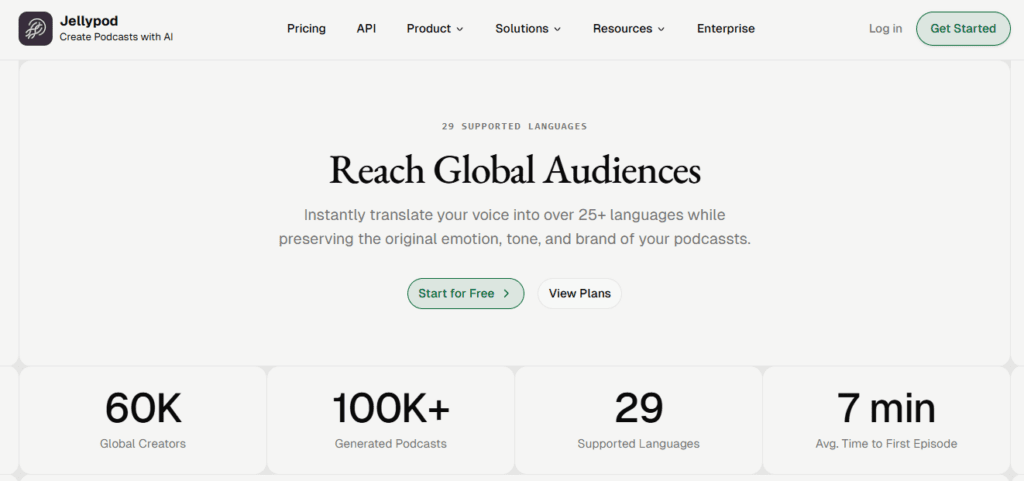This screenshot has width=1024, height=481.
Task: Click the small "29 SUPPORTED LANGUAGES" label above heading
Action: click(514, 127)
